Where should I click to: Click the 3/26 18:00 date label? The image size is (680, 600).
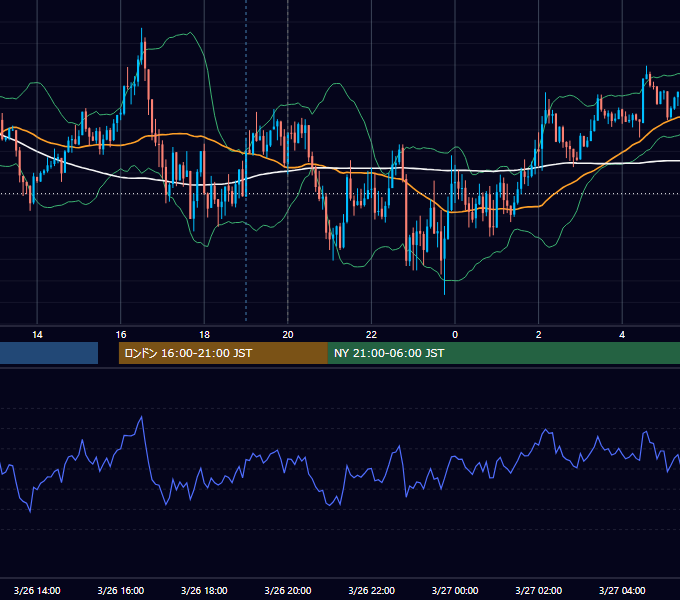[204, 590]
